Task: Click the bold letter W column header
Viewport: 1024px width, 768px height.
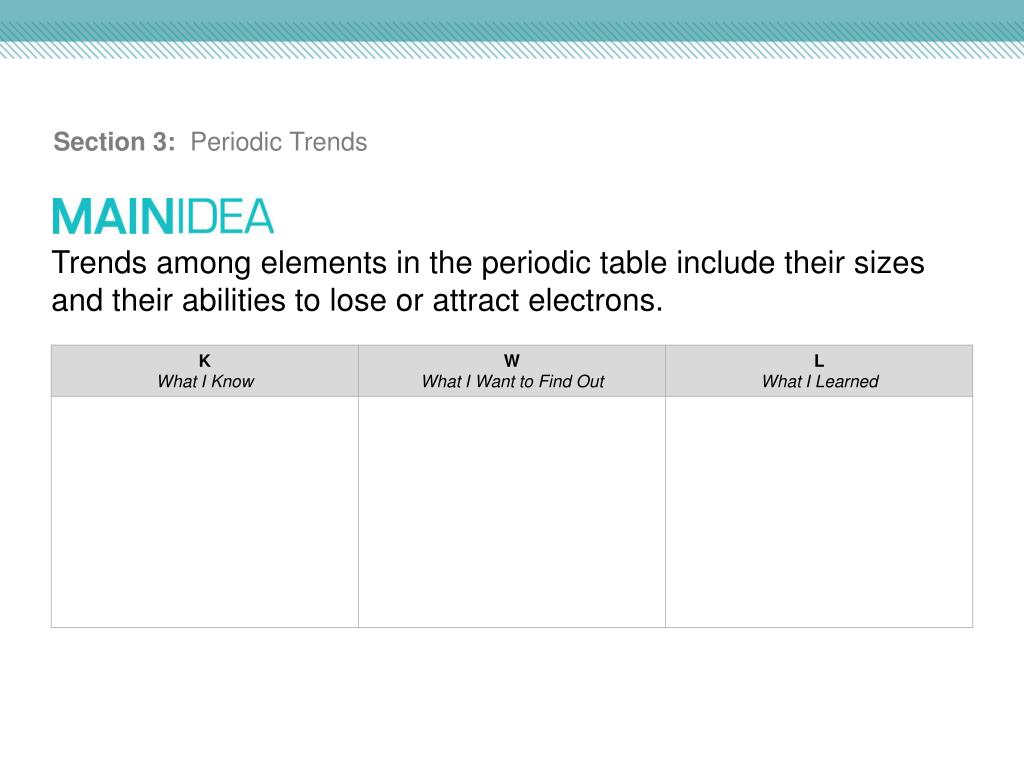Action: point(512,360)
